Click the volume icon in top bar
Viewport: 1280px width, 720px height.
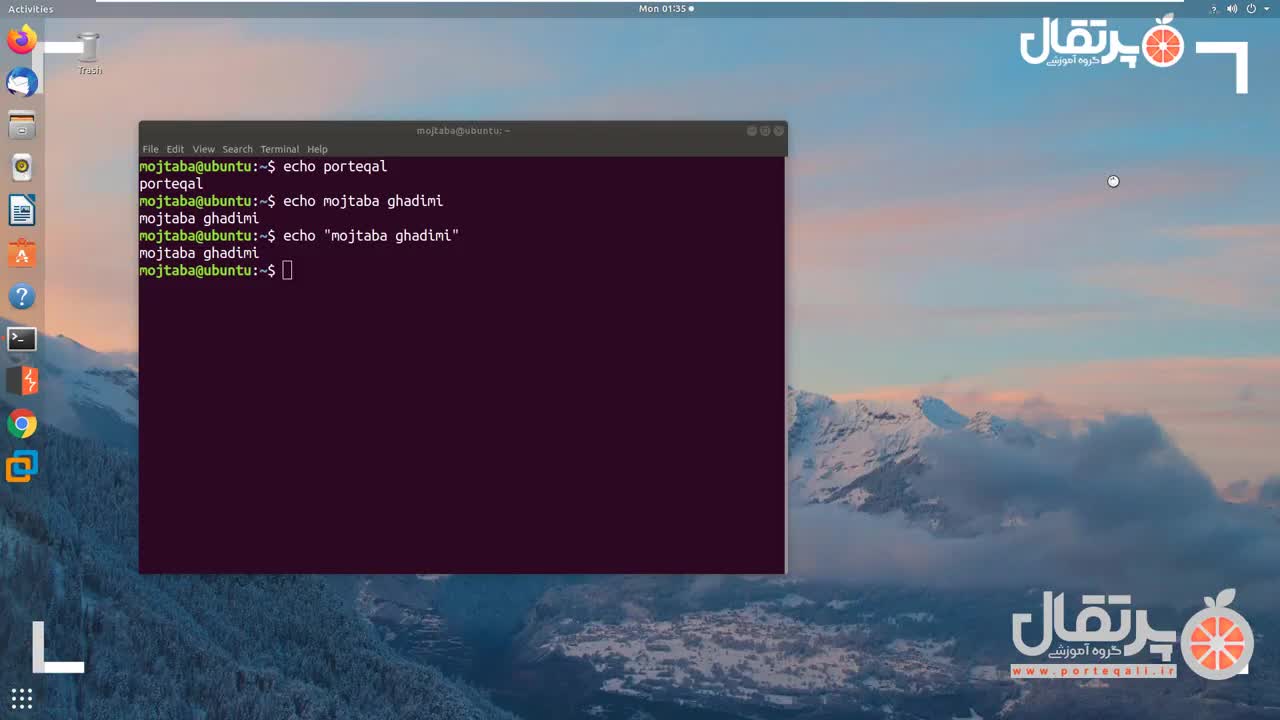point(1232,9)
